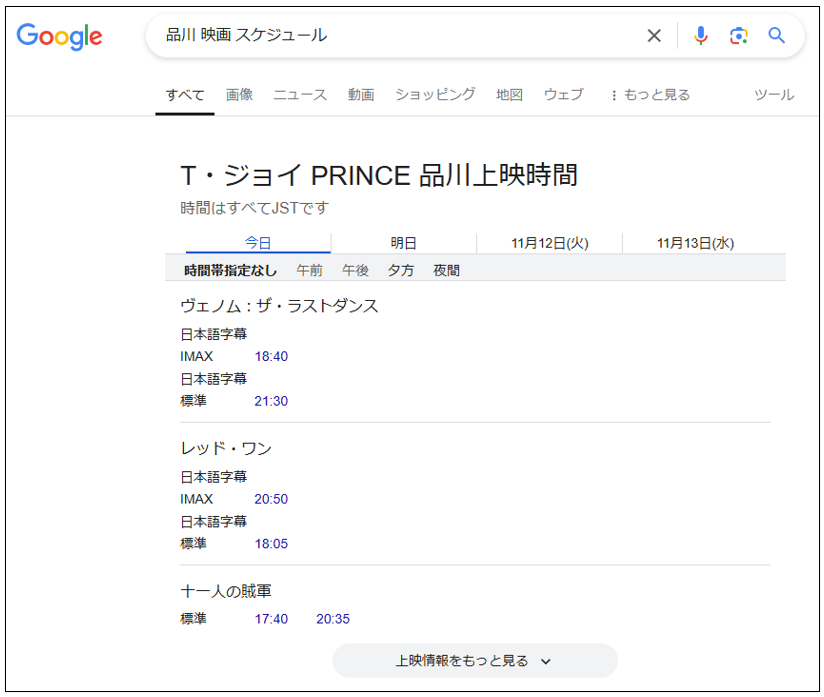Start voice search with microphone icon
The width and height of the screenshot is (824, 697).
tap(701, 36)
